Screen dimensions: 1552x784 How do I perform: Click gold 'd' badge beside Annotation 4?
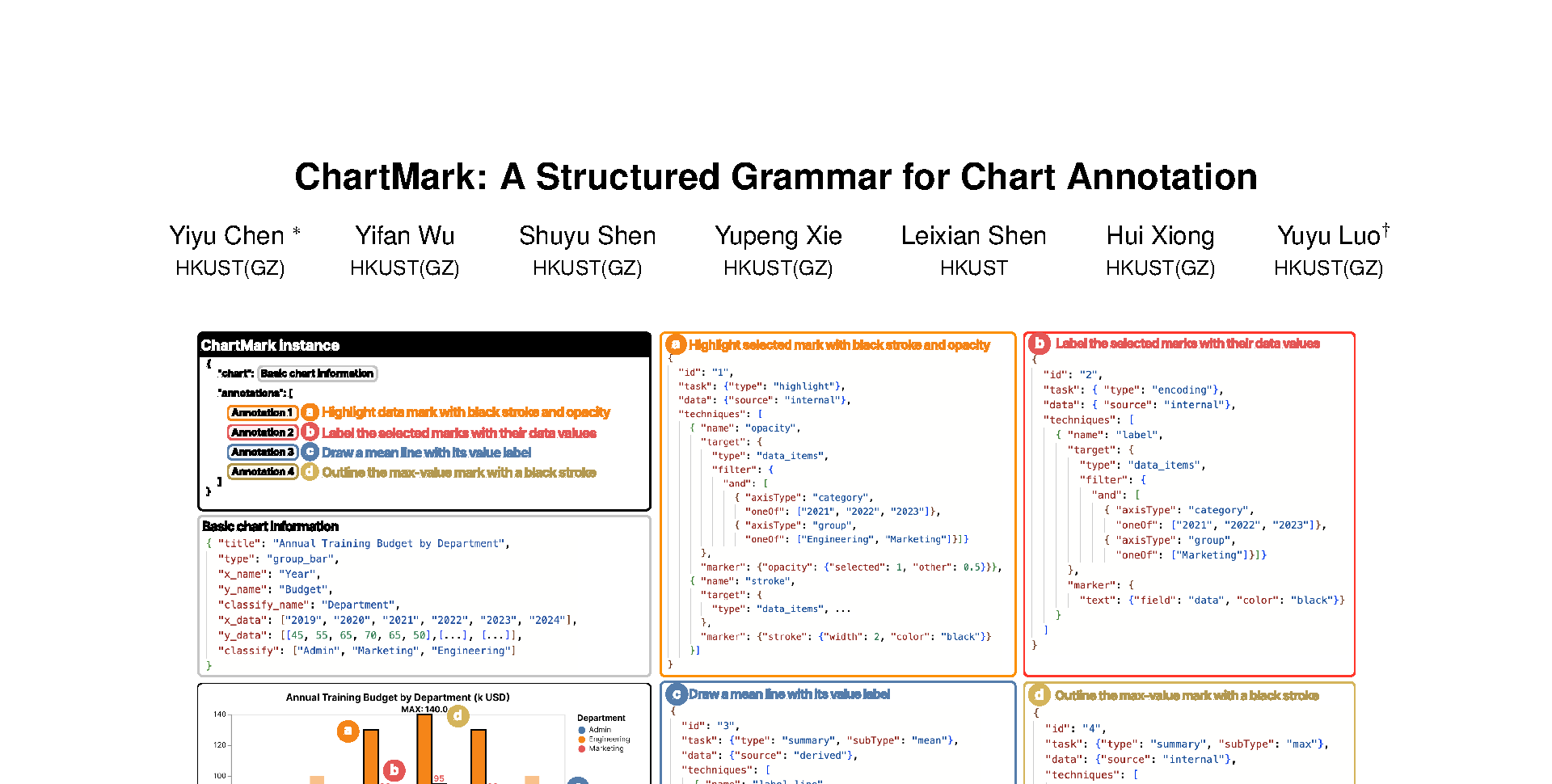click(x=310, y=471)
